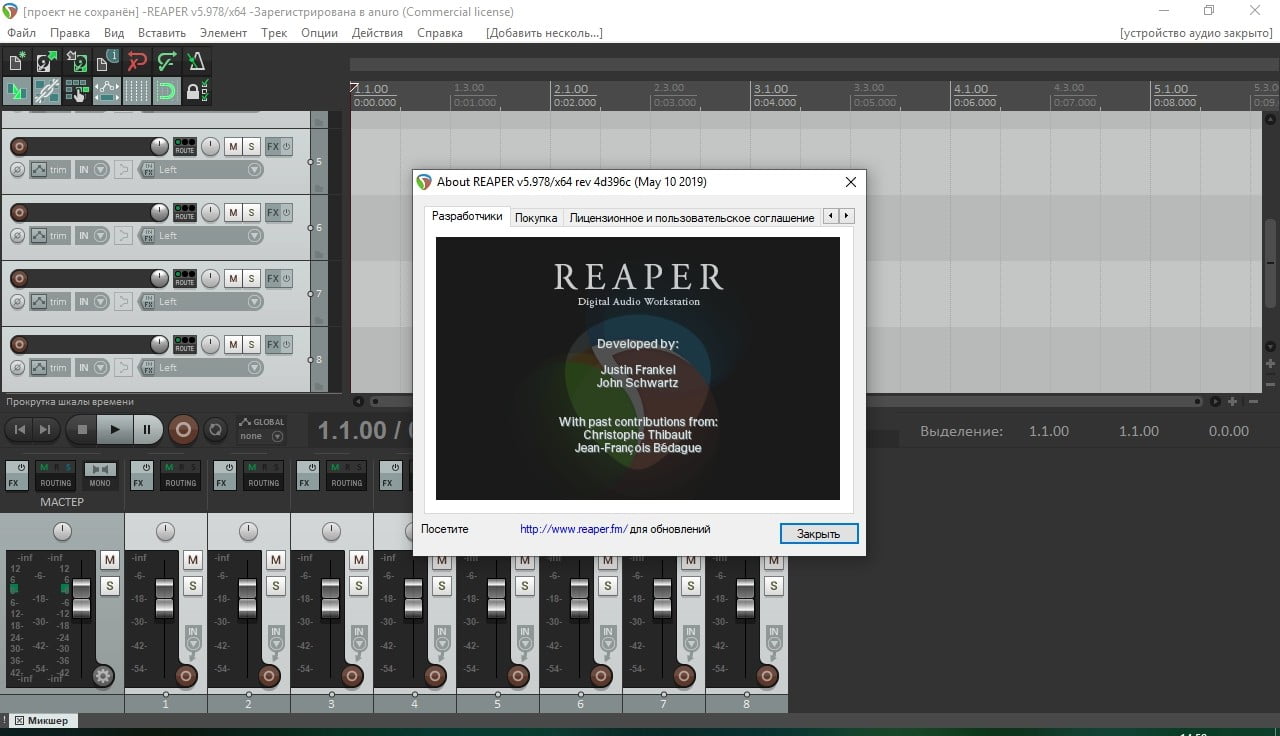
Task: Mute the master track in mixer
Action: [110, 560]
